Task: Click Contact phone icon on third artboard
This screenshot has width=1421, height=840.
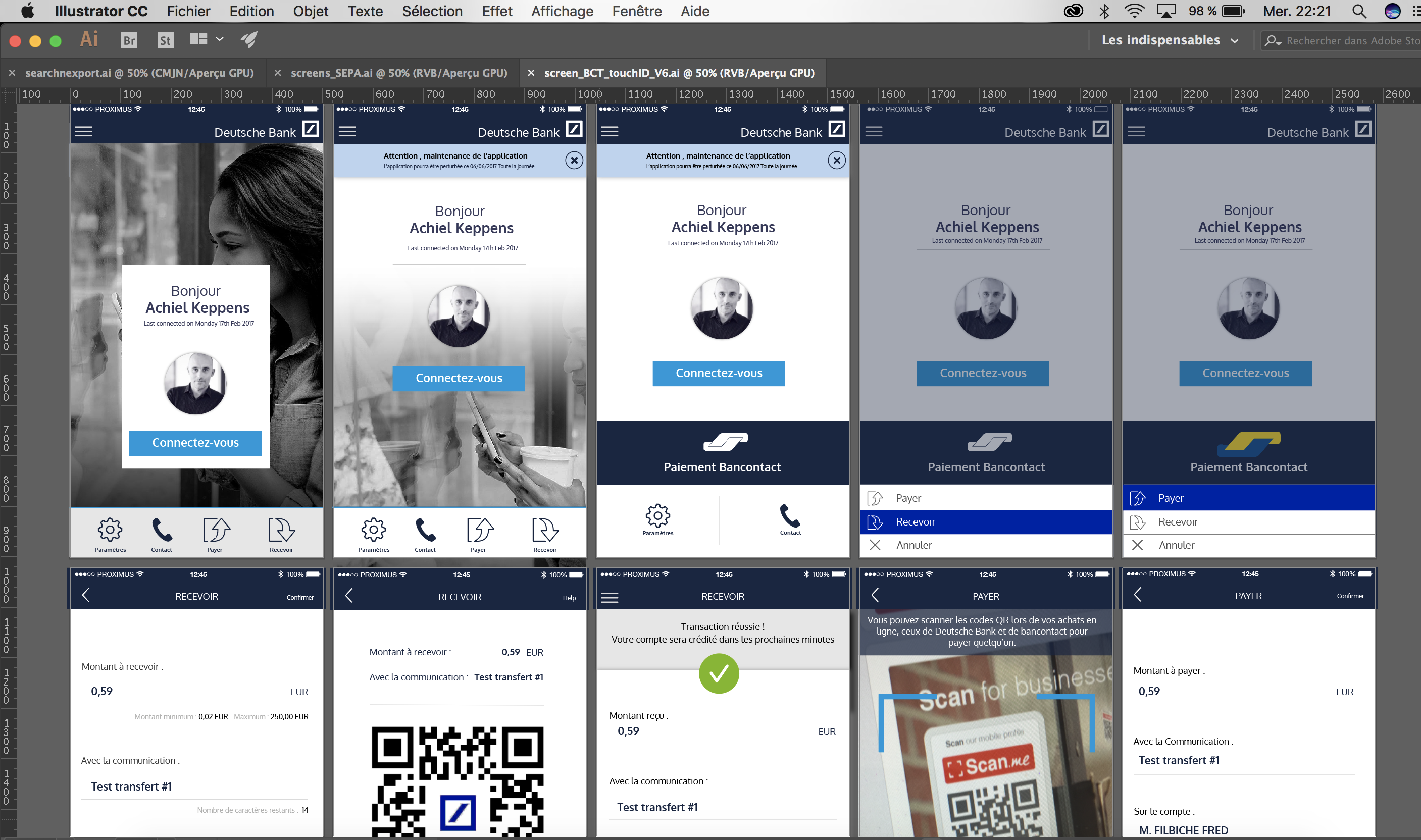Action: coord(790,515)
